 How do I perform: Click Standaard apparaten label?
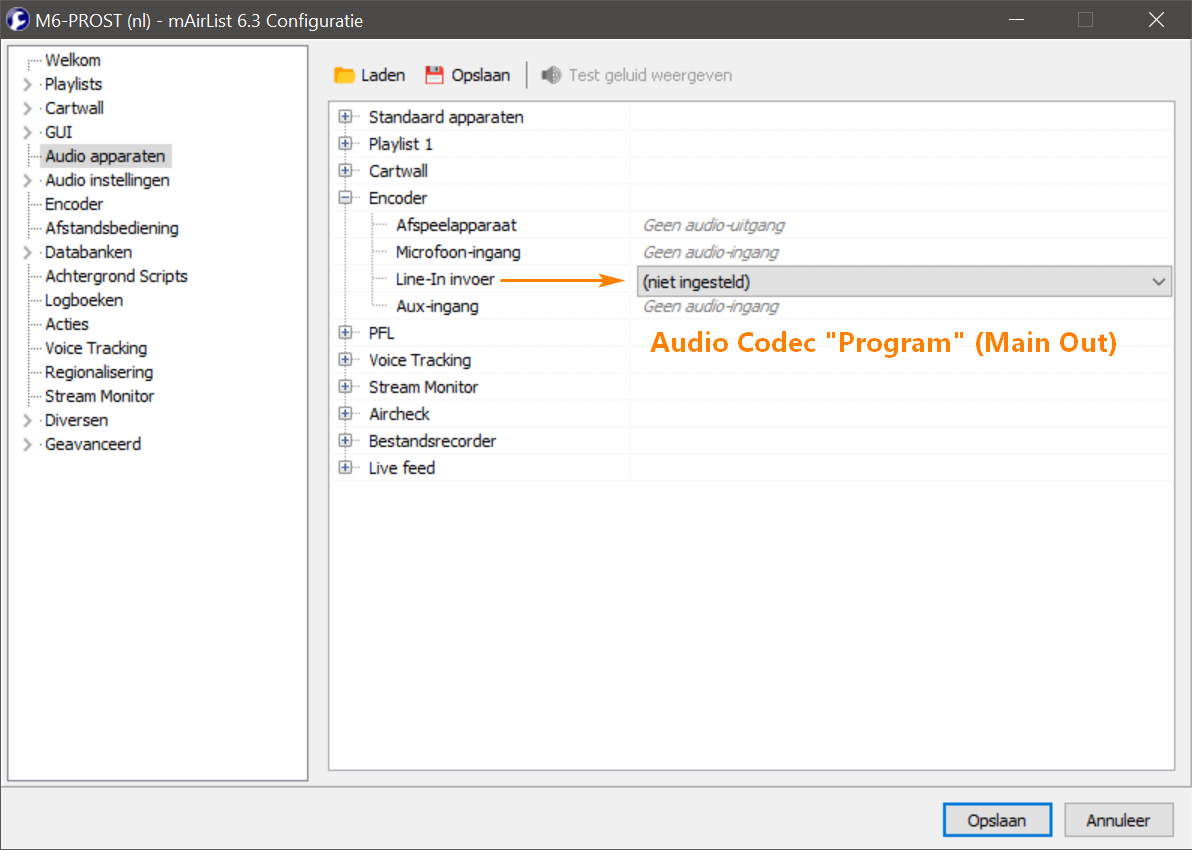[x=446, y=117]
